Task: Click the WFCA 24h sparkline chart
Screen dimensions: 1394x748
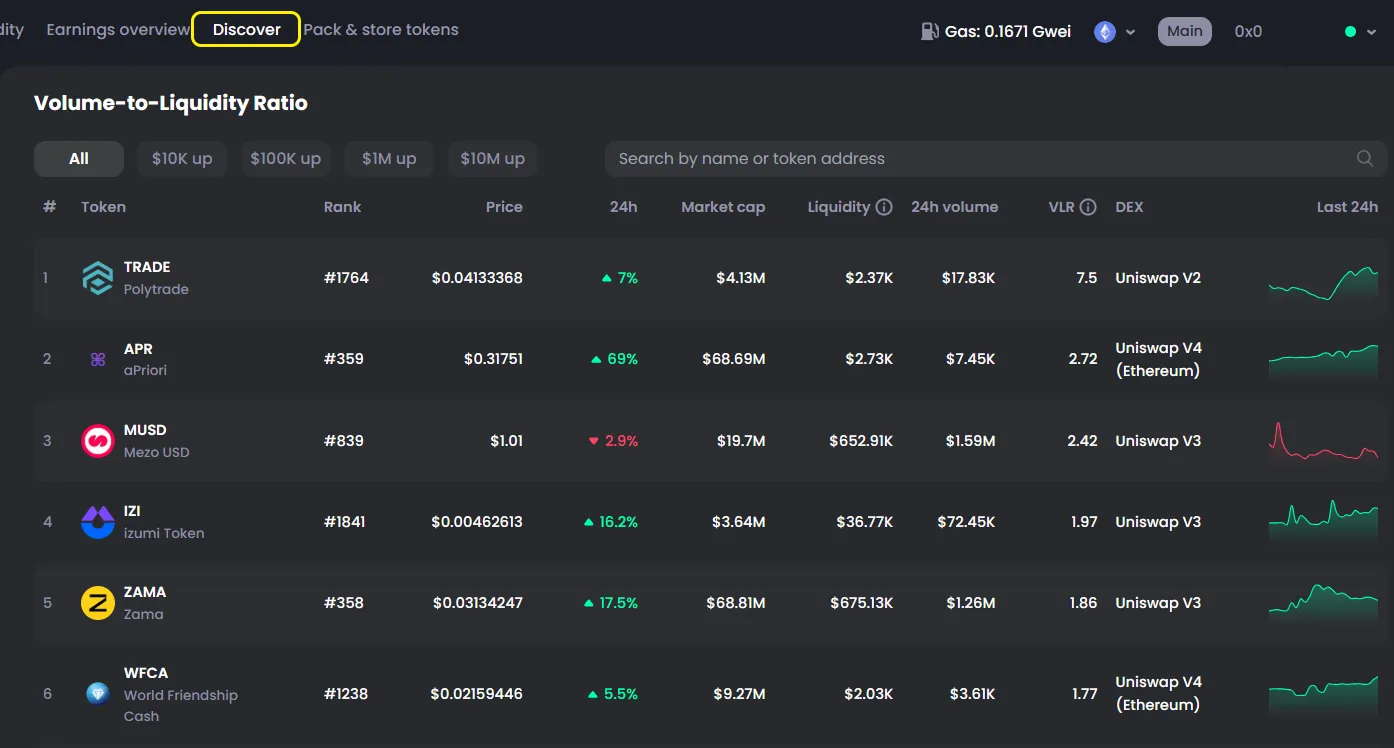Action: point(1323,693)
